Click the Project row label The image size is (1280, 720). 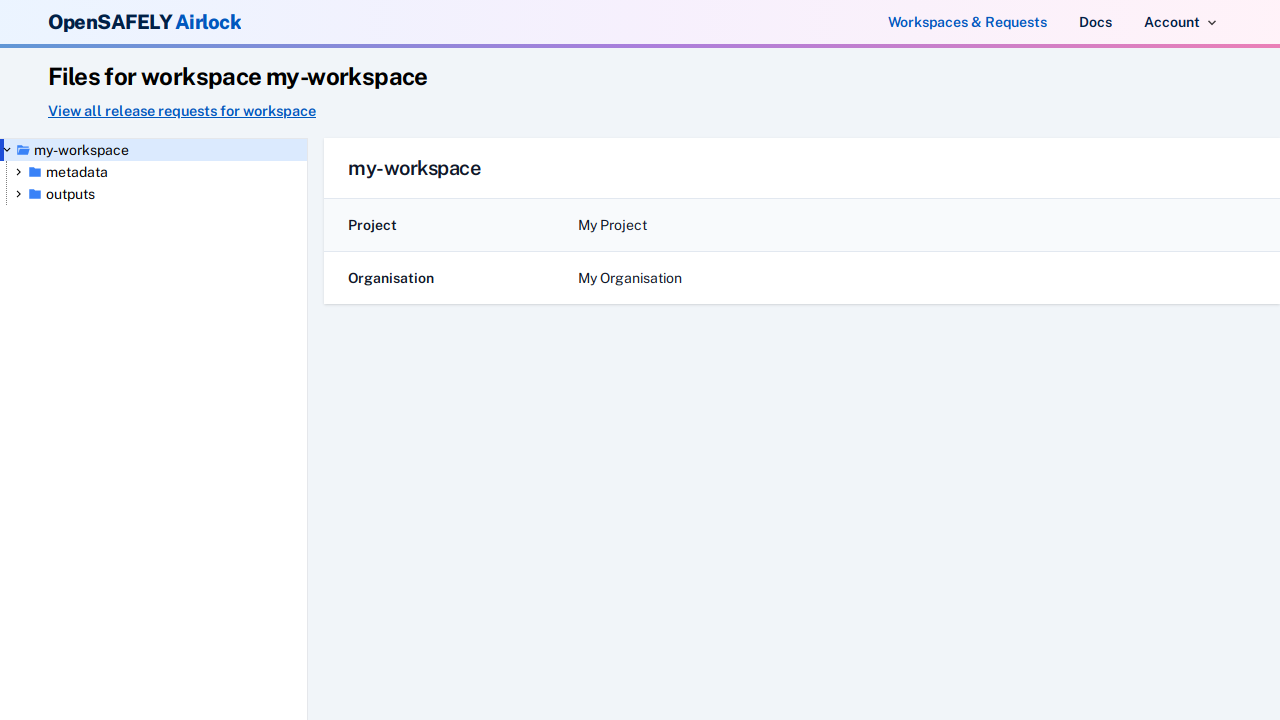(x=372, y=225)
